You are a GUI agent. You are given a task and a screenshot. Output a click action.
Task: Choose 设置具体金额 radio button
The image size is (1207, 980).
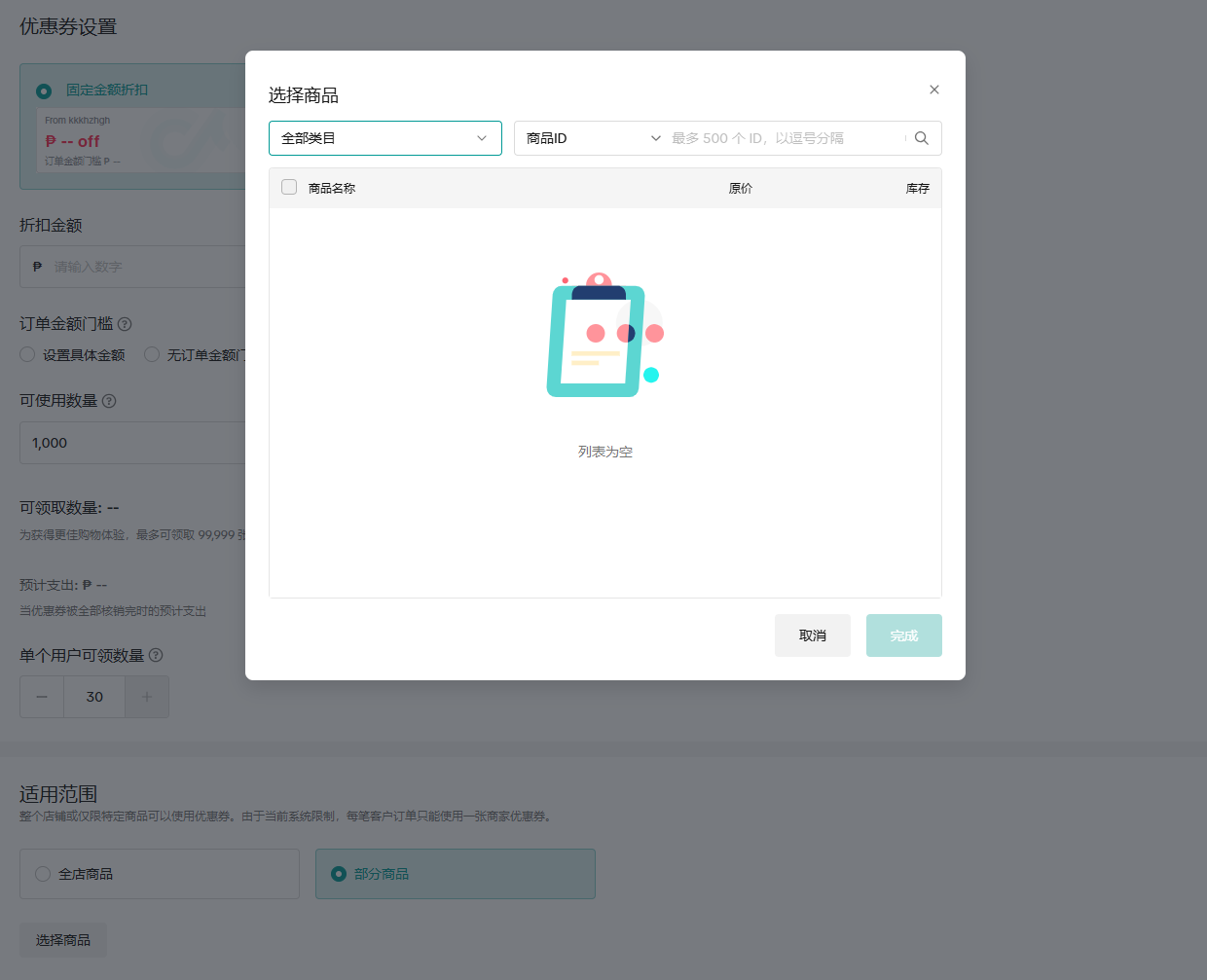[x=28, y=355]
